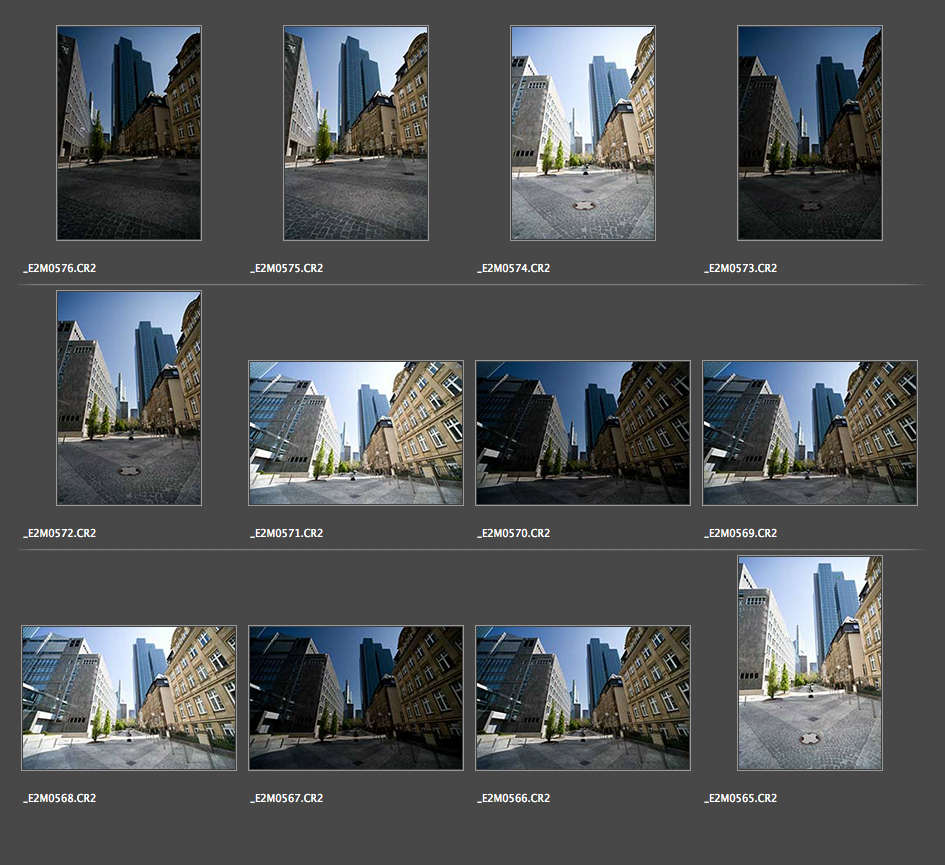Select the _E2M0569.CR2 image thumbnail

810,433
